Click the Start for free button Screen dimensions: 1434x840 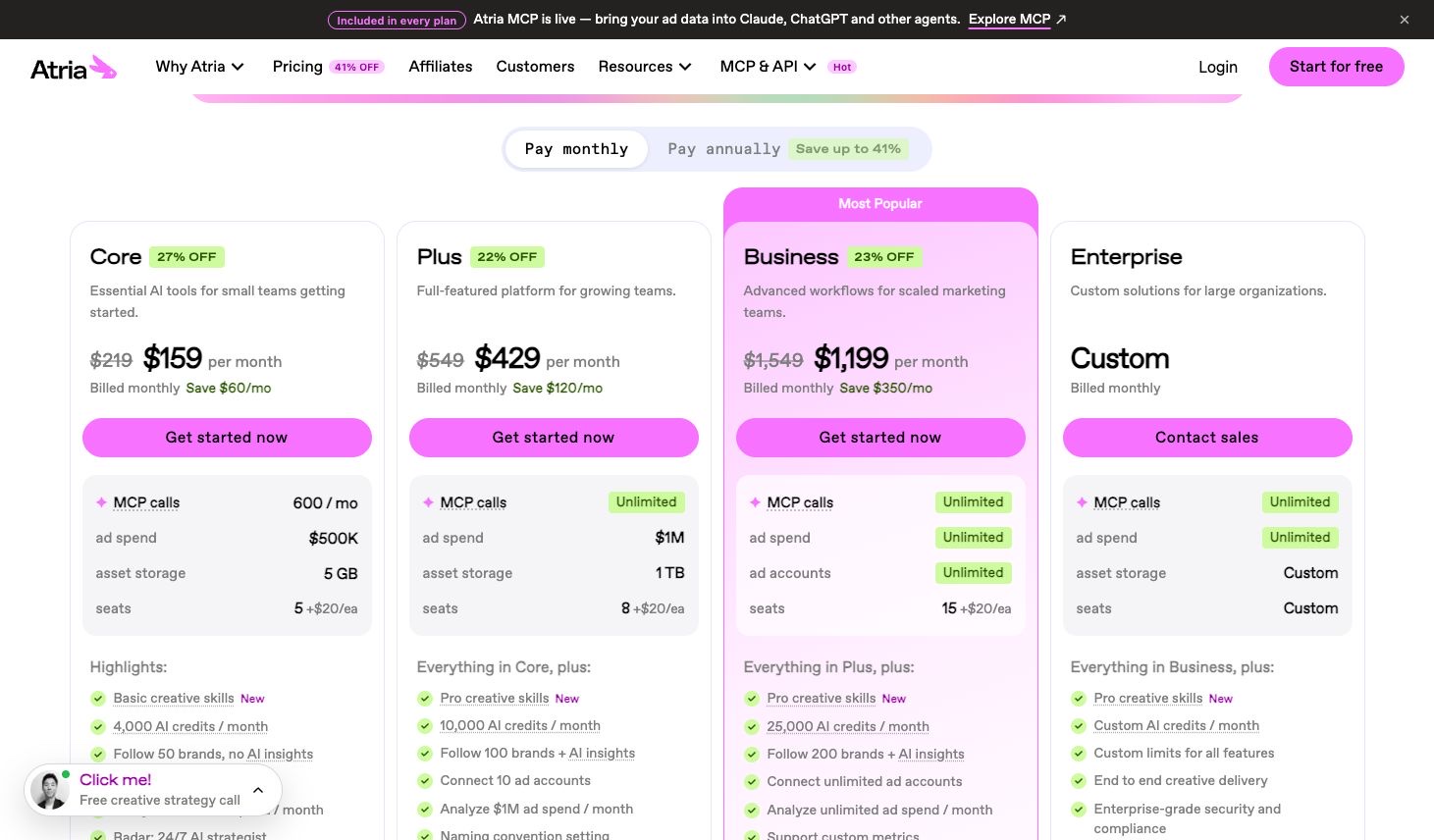click(1336, 67)
